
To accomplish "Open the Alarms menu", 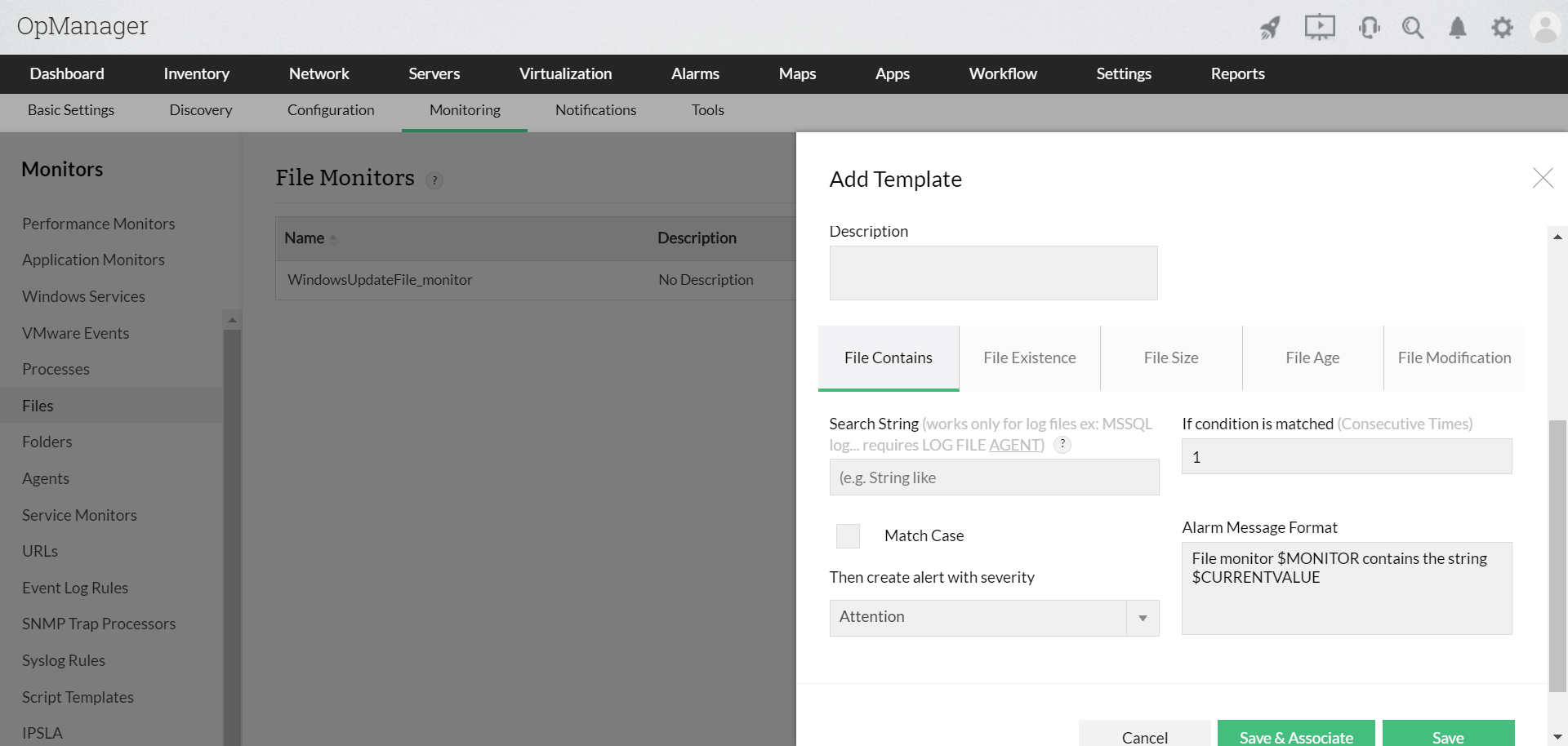I will coord(695,73).
